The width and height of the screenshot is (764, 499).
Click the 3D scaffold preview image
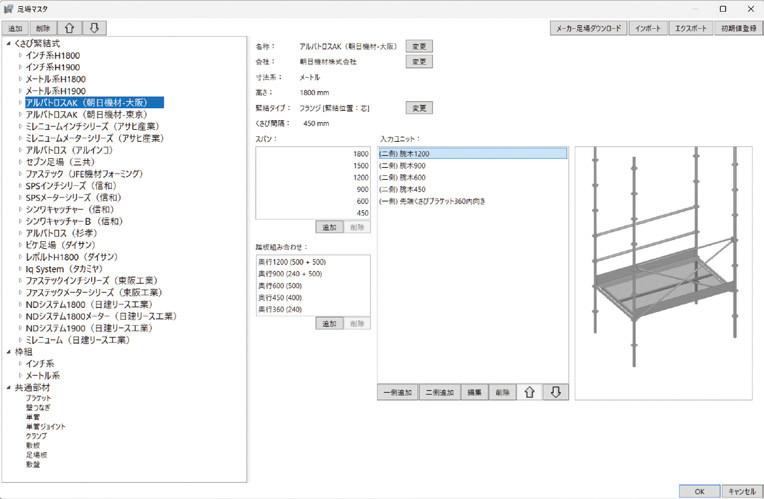point(663,273)
